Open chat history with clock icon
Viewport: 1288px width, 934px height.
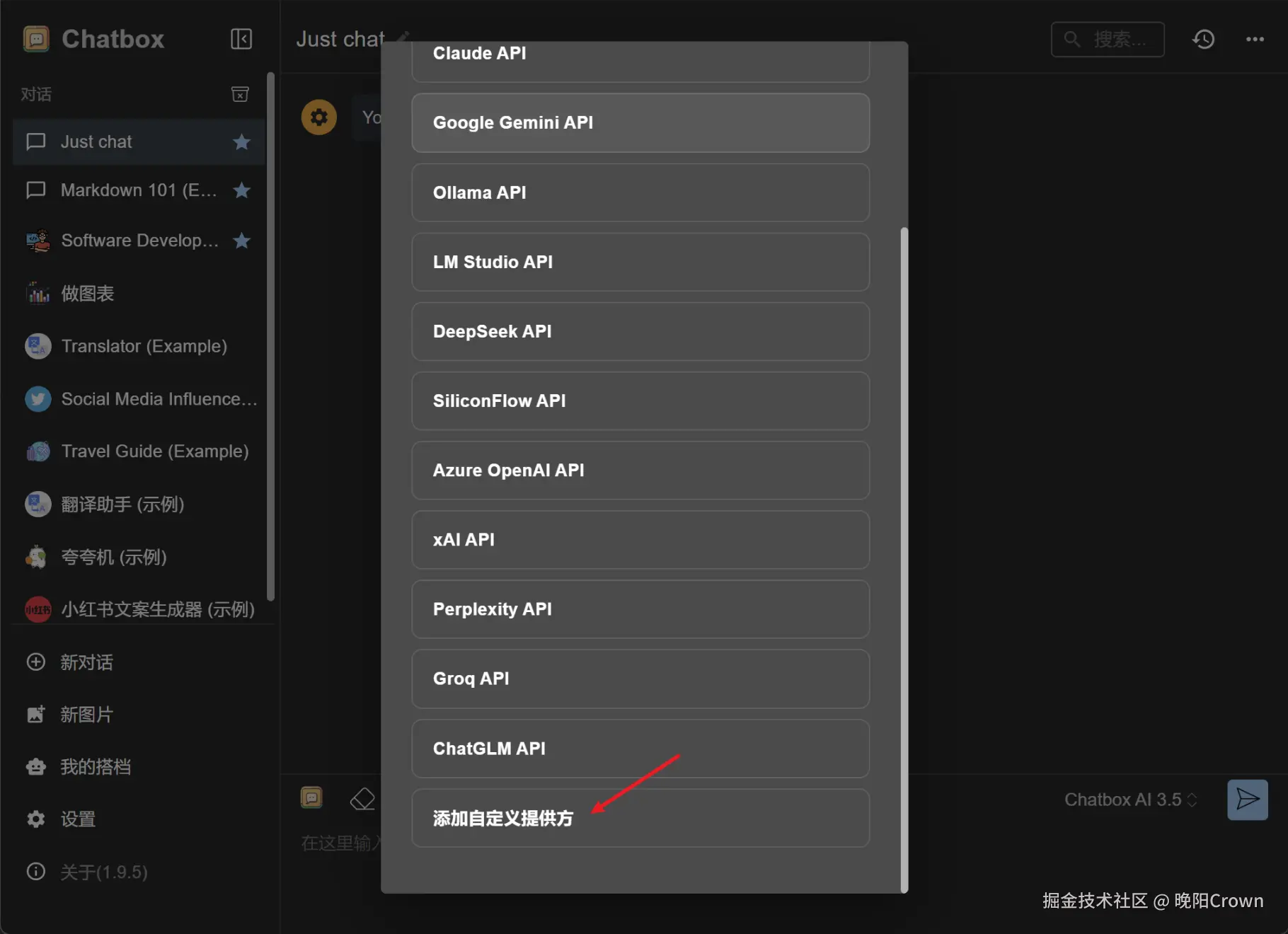tap(1203, 39)
